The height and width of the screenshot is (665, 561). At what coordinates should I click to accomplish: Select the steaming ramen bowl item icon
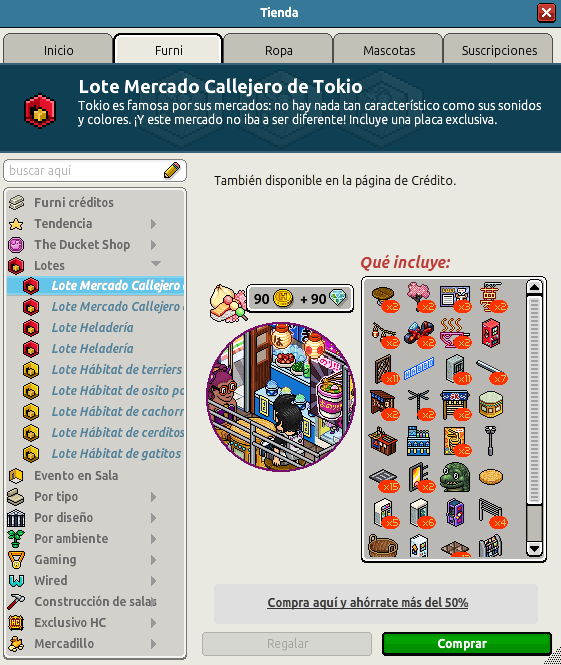pyautogui.click(x=455, y=333)
